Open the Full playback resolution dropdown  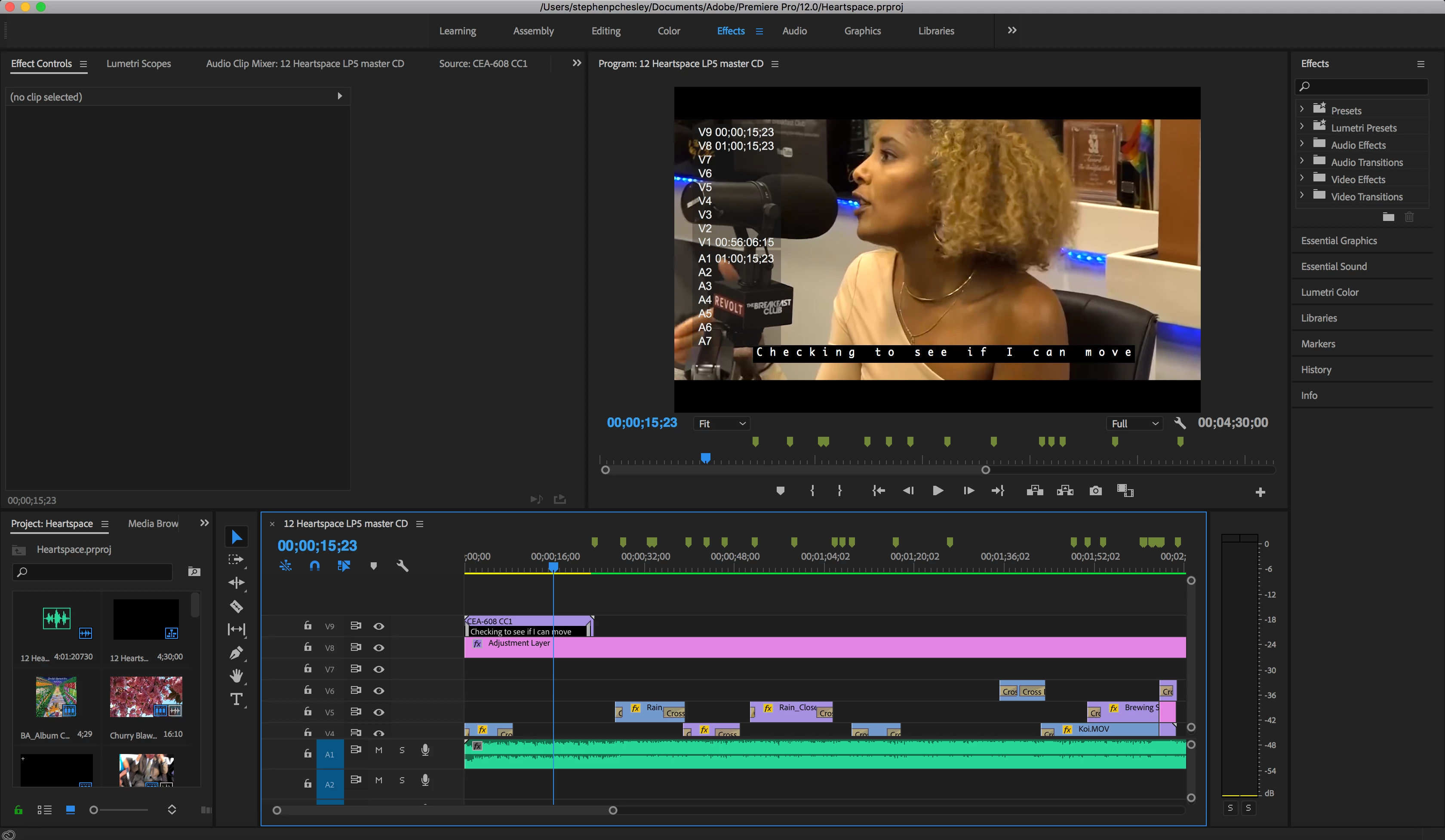[x=1134, y=423]
